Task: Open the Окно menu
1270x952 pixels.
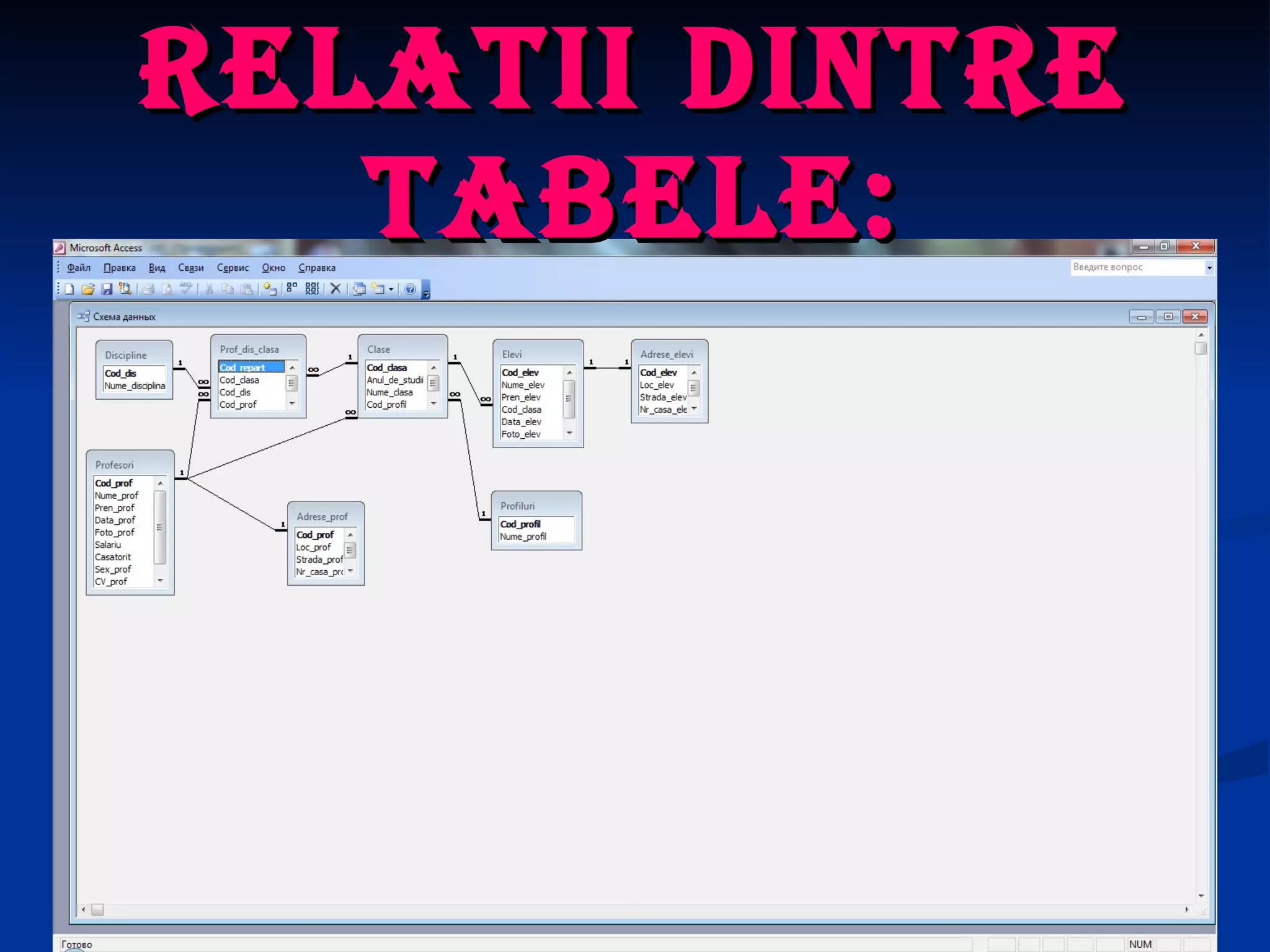Action: pos(273,268)
